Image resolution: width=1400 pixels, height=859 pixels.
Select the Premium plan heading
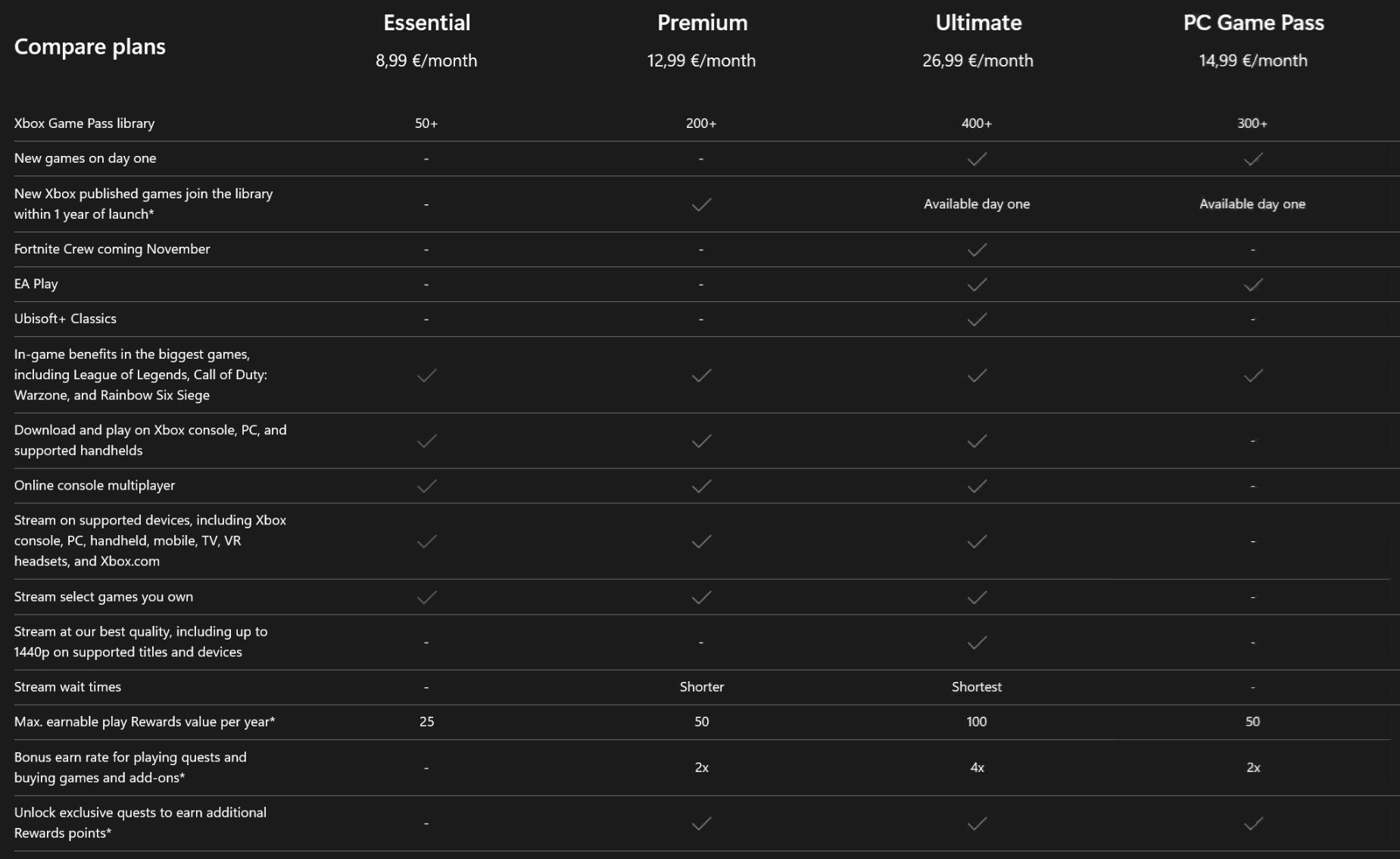(702, 23)
